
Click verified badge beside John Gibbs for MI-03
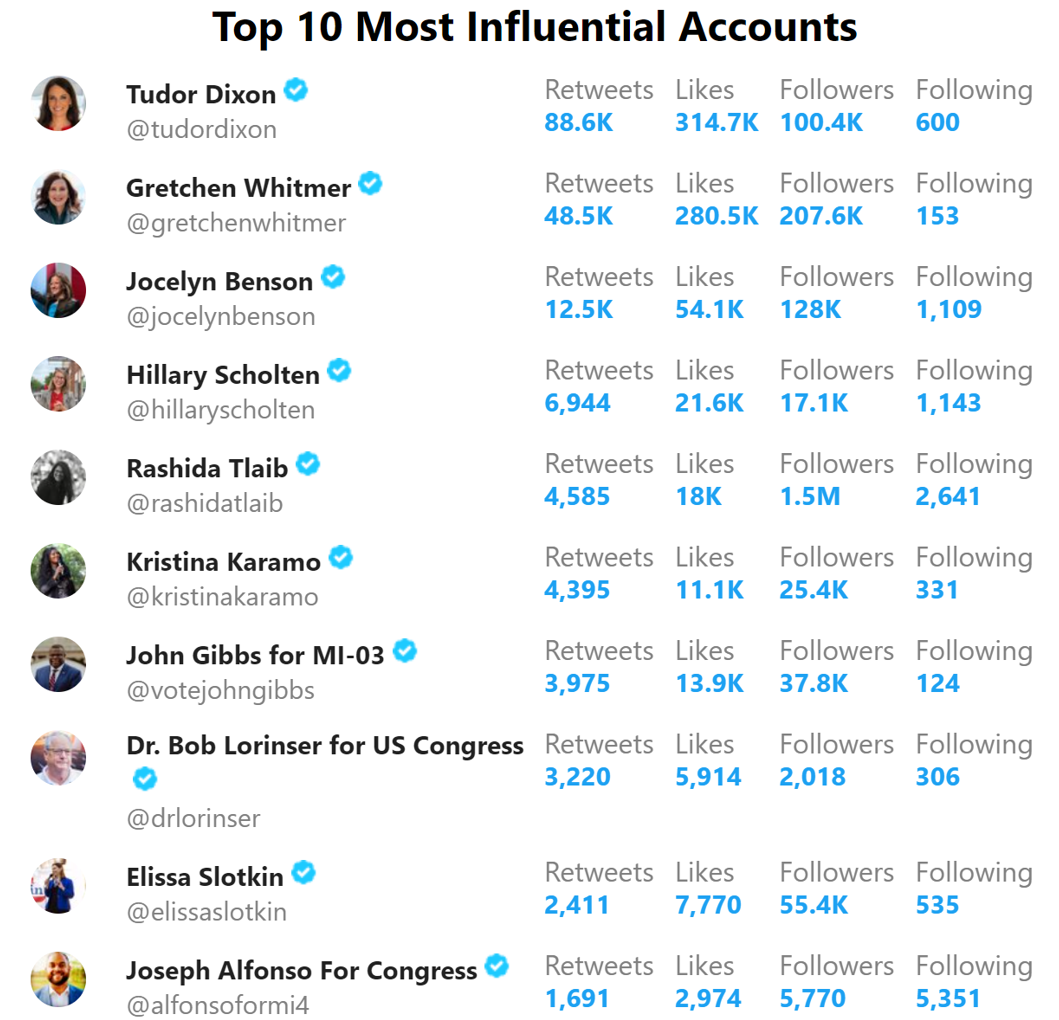(x=405, y=651)
